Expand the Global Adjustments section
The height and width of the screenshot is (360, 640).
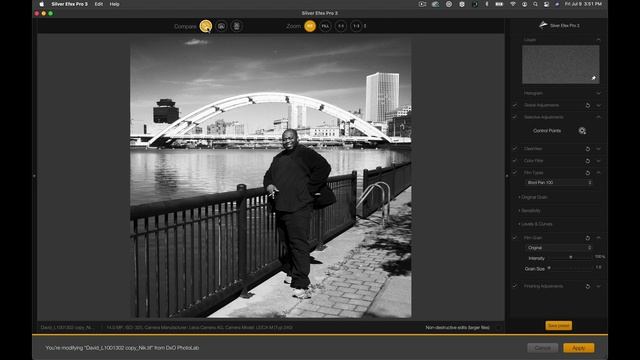pyautogui.click(x=598, y=105)
